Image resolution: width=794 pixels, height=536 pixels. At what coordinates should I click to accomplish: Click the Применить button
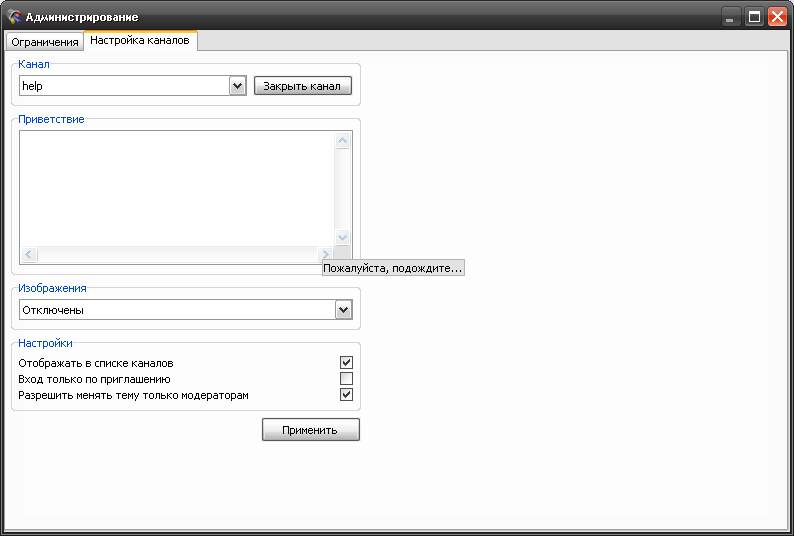pyautogui.click(x=310, y=430)
